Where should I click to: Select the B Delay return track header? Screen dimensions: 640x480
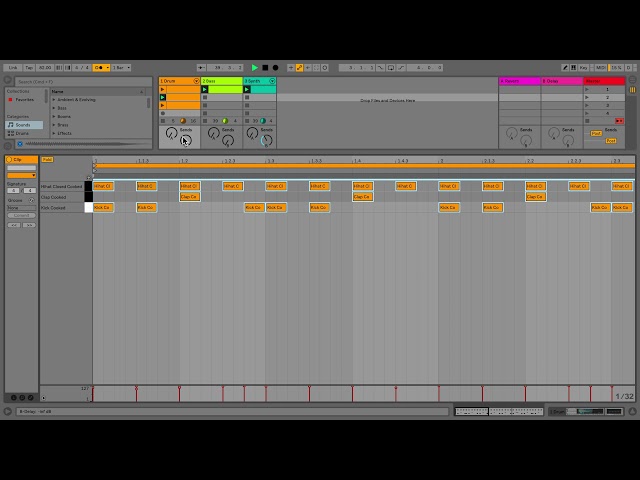[x=562, y=81]
